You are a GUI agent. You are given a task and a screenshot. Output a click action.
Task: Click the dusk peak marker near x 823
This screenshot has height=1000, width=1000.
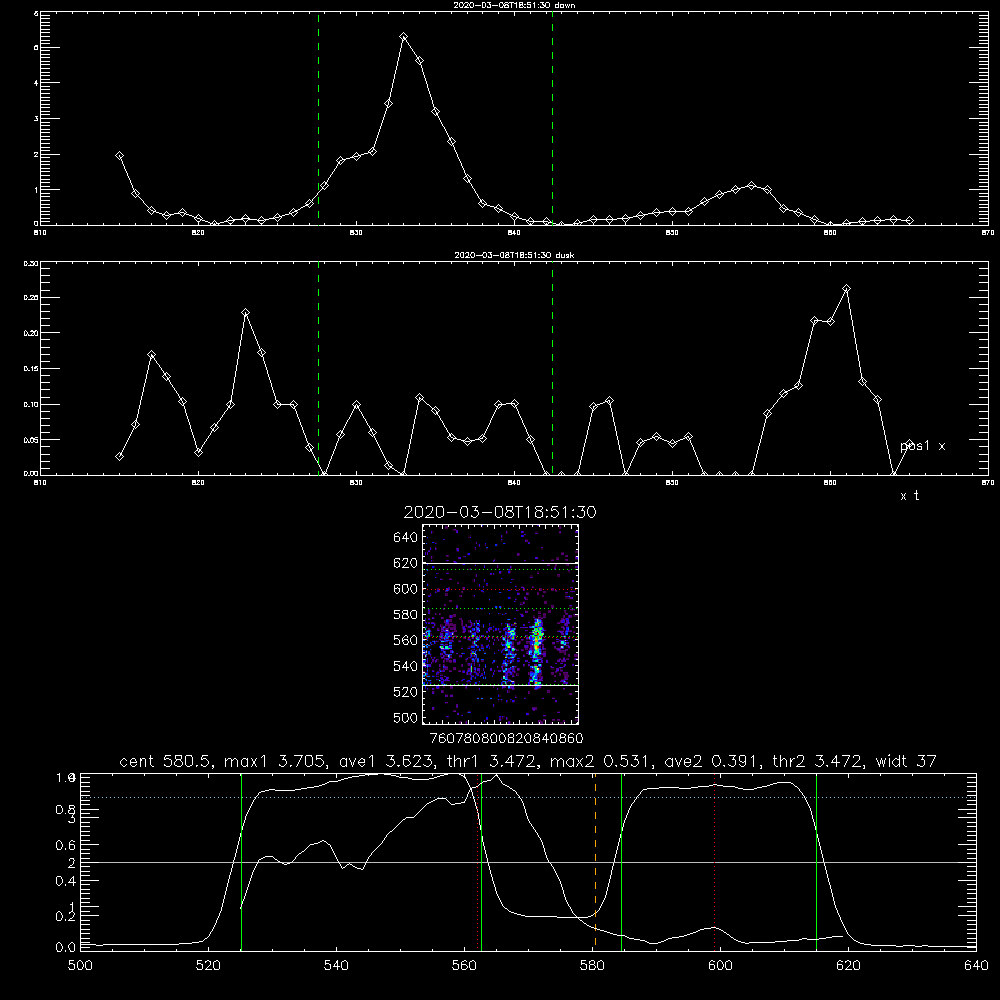pyautogui.click(x=246, y=312)
